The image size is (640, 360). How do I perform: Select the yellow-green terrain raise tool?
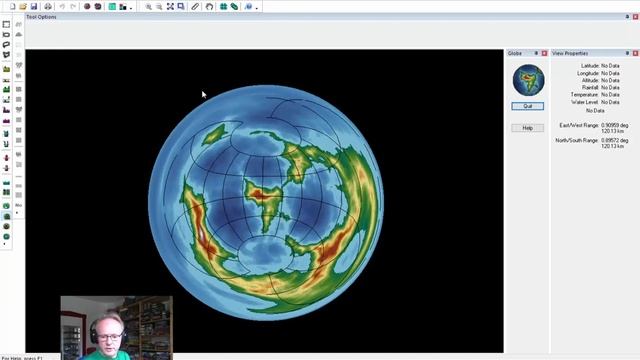(6, 69)
